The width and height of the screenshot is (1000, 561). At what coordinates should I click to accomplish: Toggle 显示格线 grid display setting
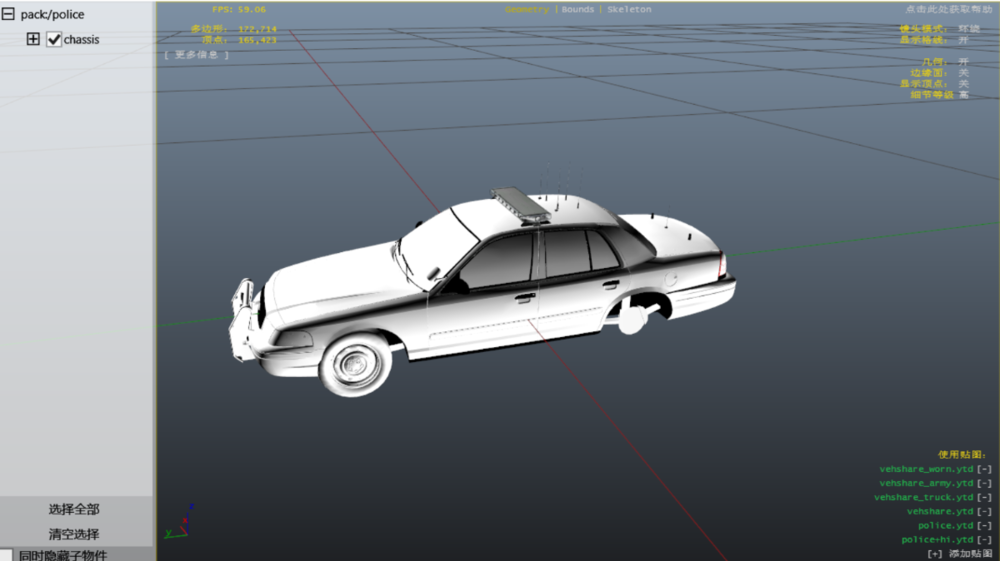(963, 40)
